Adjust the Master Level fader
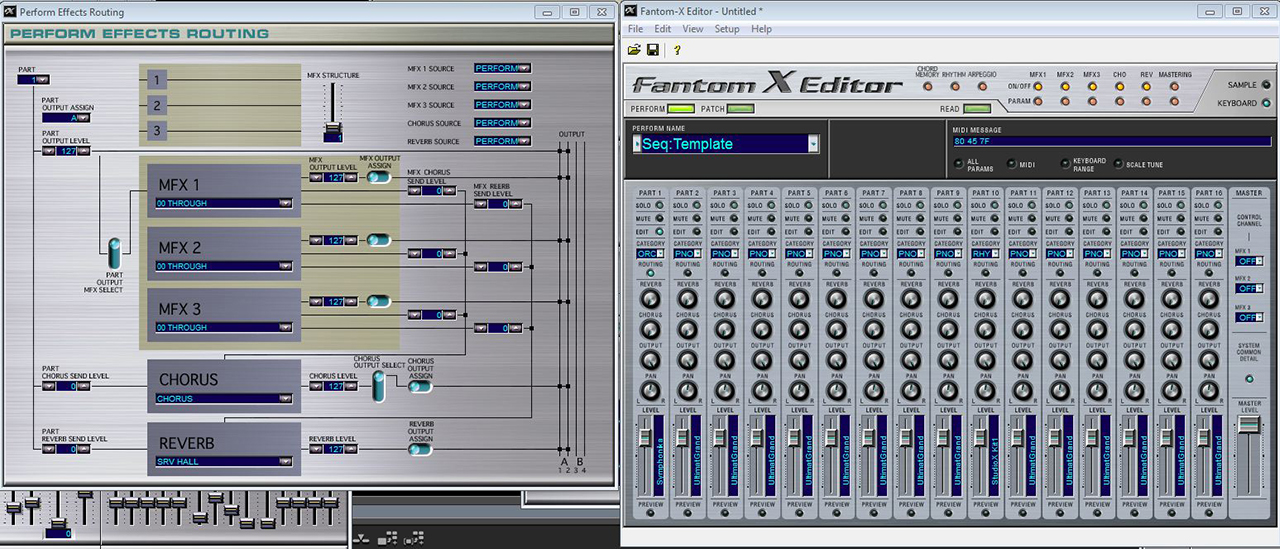Image resolution: width=1280 pixels, height=549 pixels. pos(1249,424)
